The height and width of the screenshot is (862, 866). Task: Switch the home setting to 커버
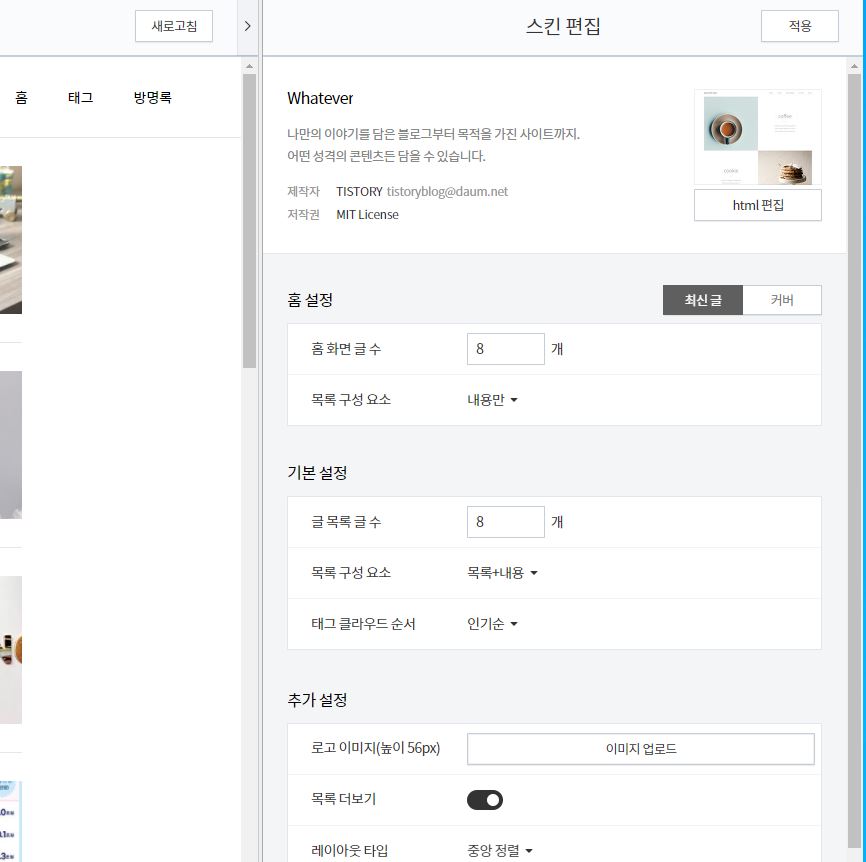click(x=781, y=300)
